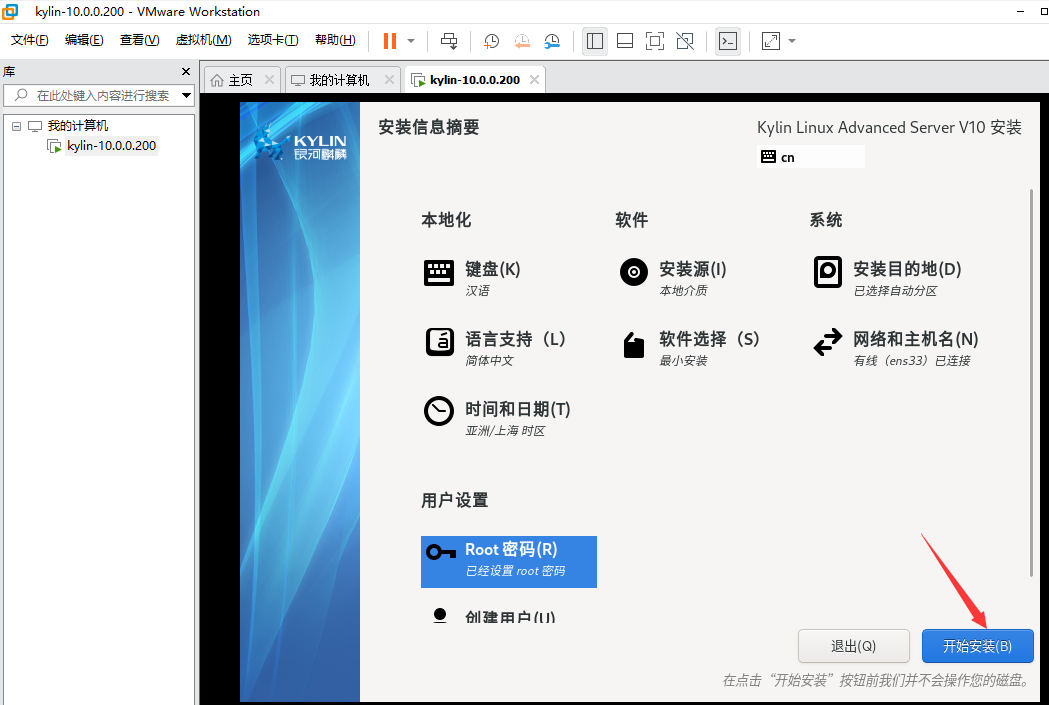Click the send Ctrl+Alt+Del icon

coord(449,41)
